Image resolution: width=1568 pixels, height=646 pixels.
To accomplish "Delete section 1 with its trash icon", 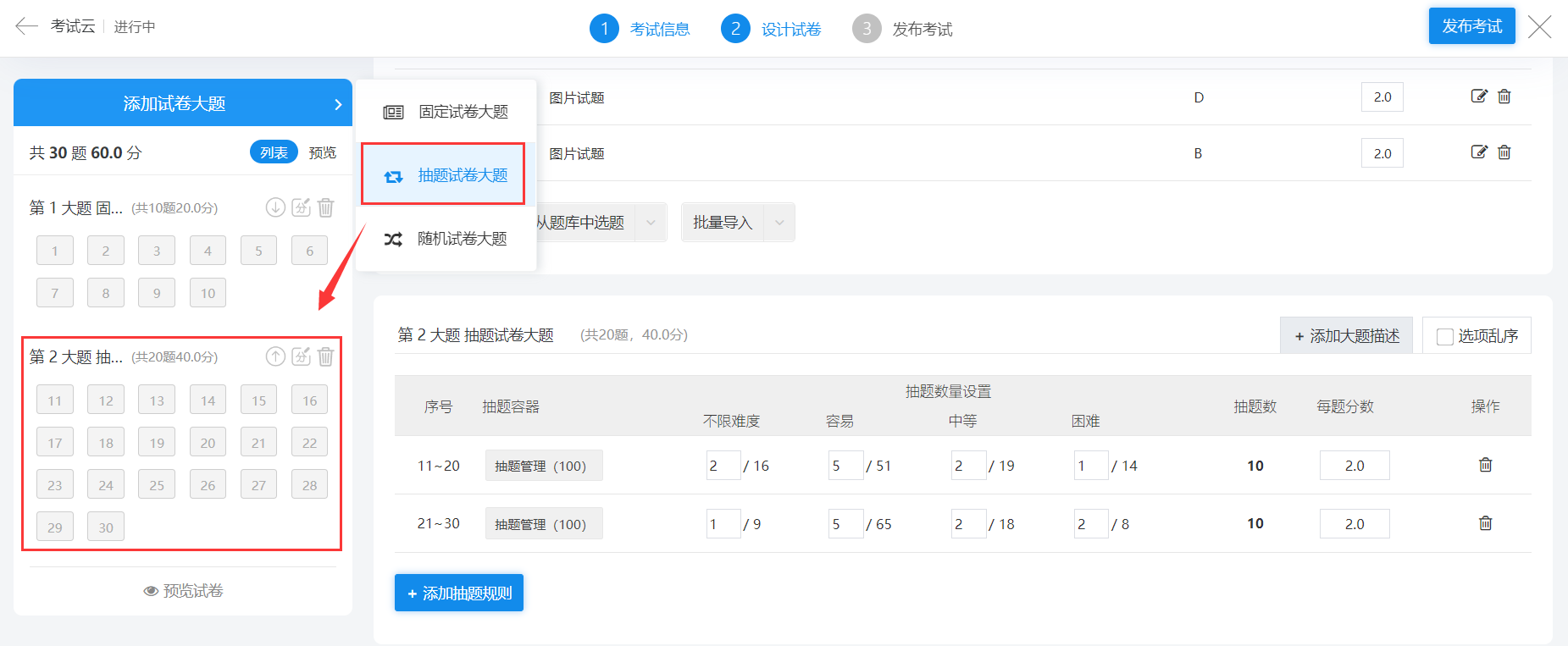I will click(x=326, y=207).
